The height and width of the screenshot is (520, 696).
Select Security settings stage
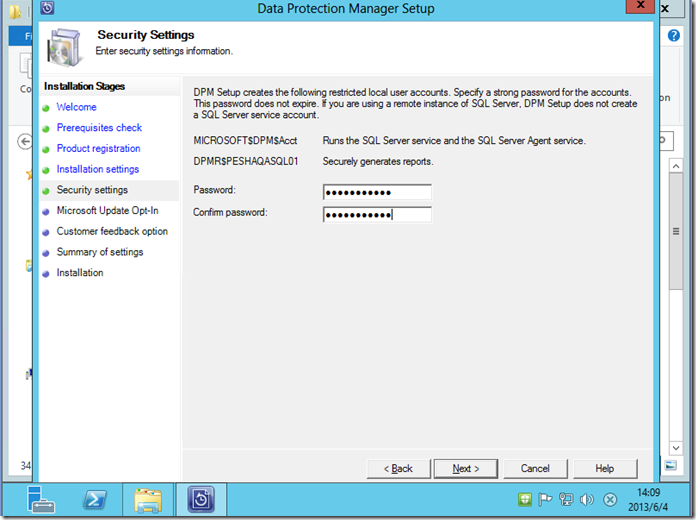[92, 190]
